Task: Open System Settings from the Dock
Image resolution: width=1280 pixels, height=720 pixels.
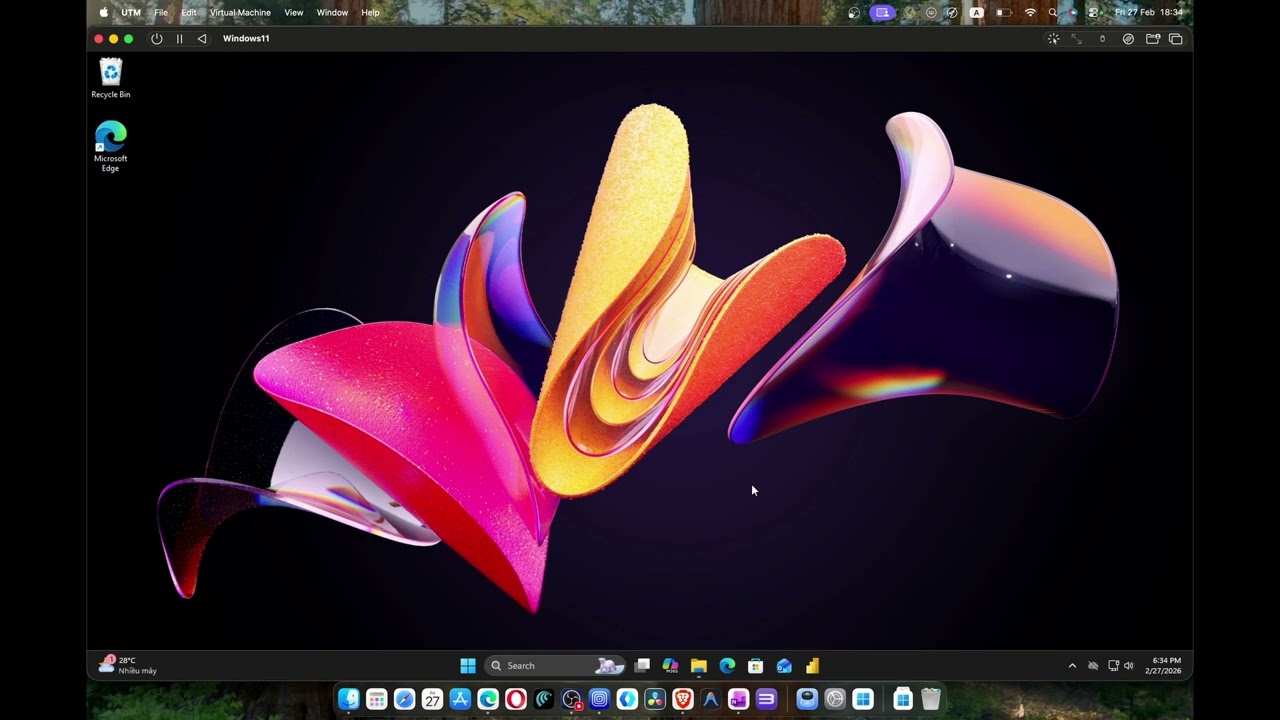Action: (x=835, y=699)
